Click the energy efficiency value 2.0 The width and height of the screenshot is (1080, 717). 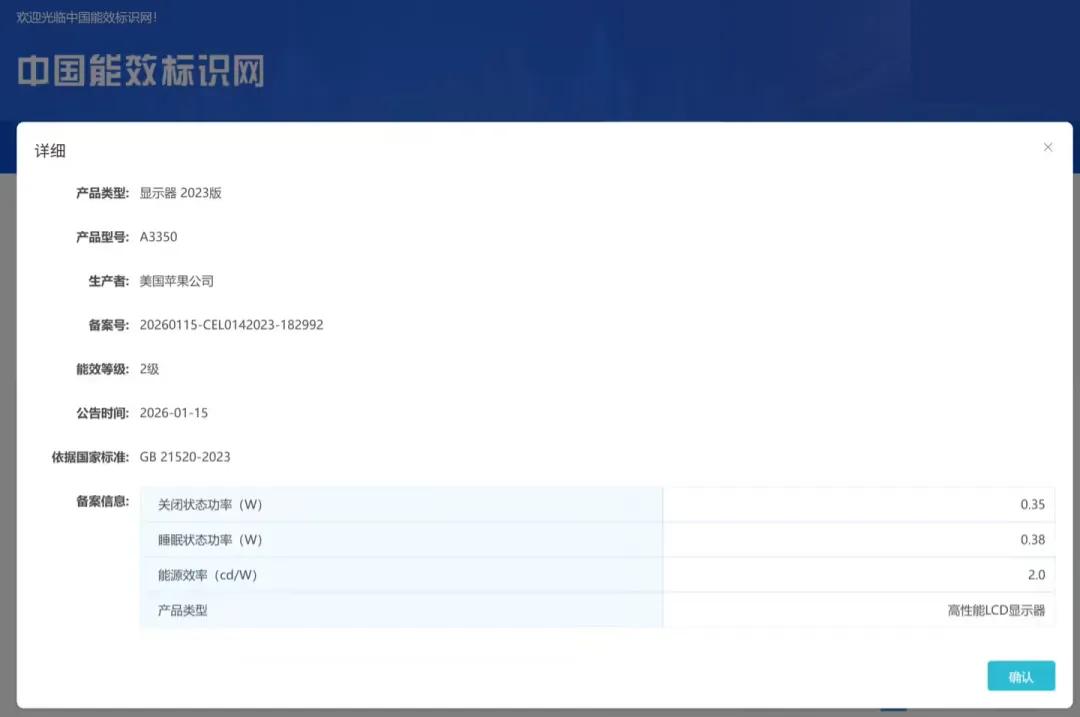(x=1037, y=575)
